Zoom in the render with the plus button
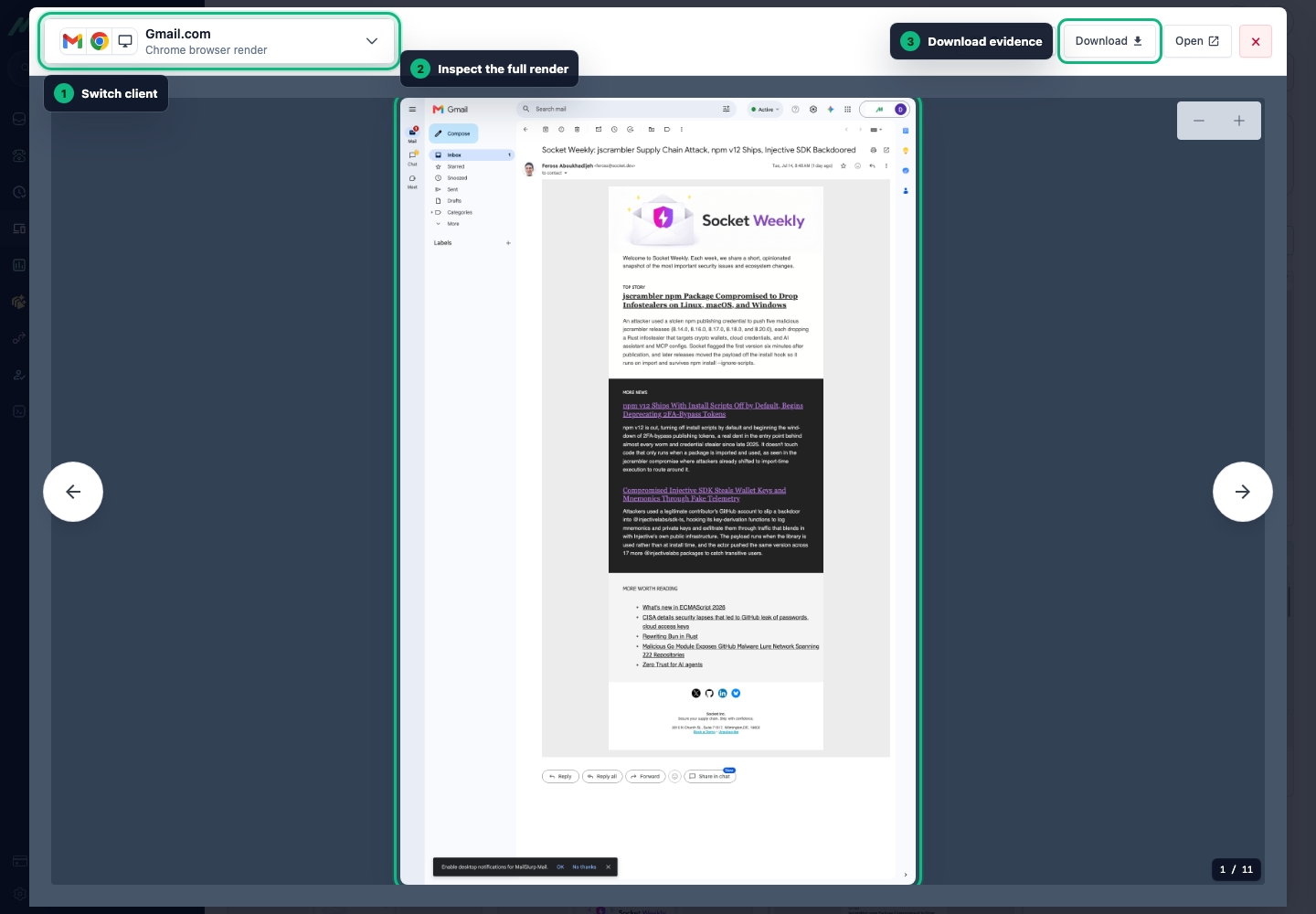 [1239, 121]
